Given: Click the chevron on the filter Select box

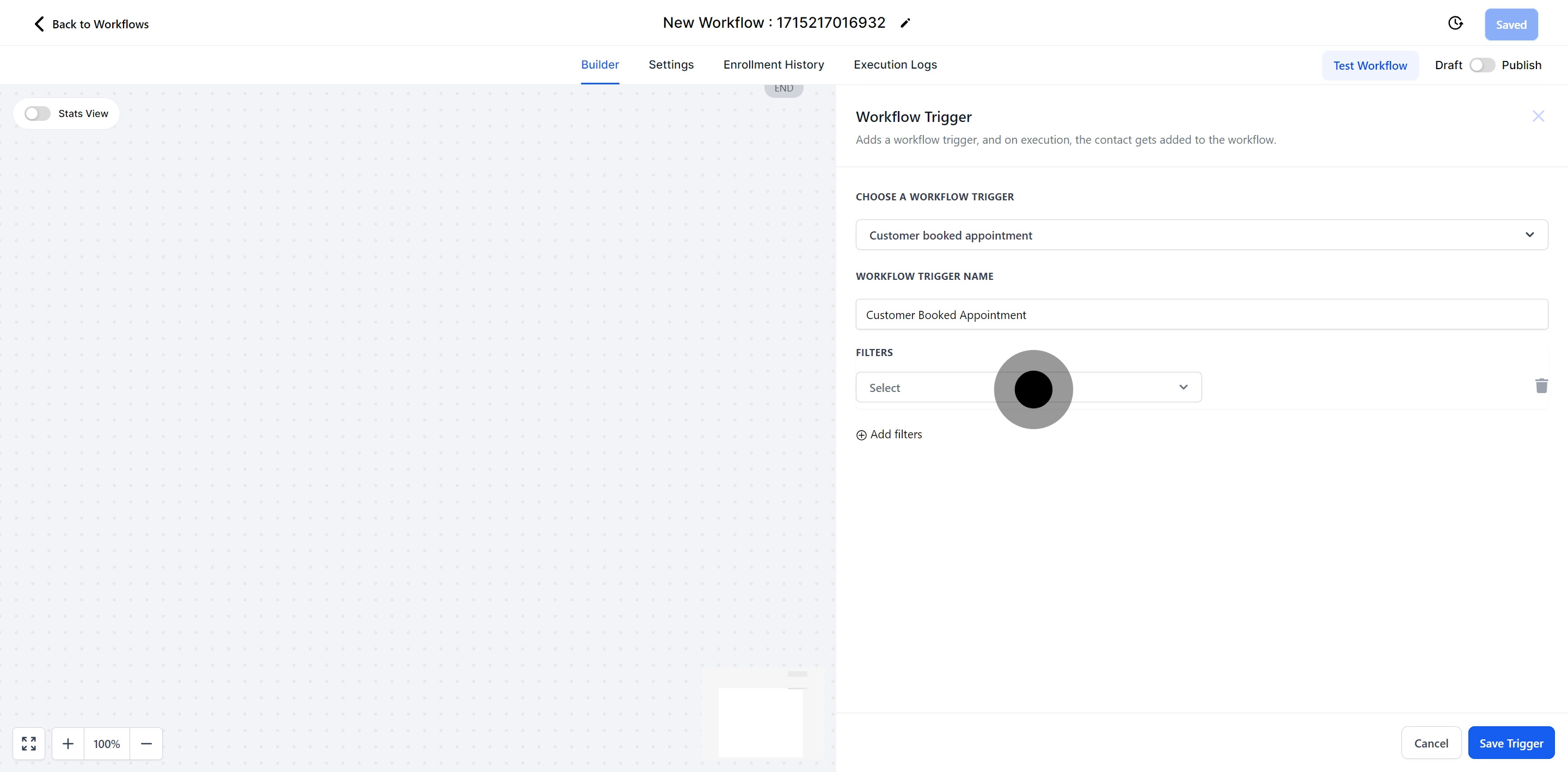Looking at the screenshot, I should point(1183,387).
